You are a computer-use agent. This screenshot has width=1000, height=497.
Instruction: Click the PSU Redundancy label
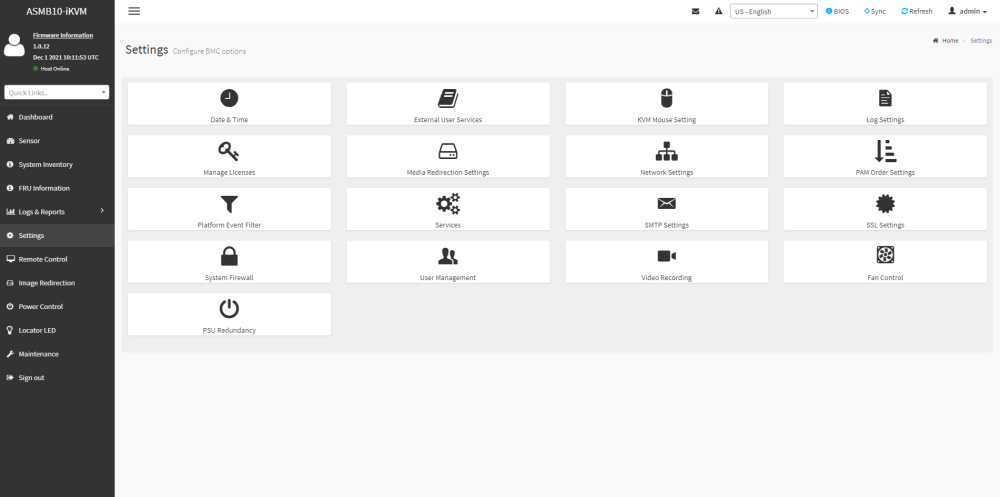[x=229, y=330]
